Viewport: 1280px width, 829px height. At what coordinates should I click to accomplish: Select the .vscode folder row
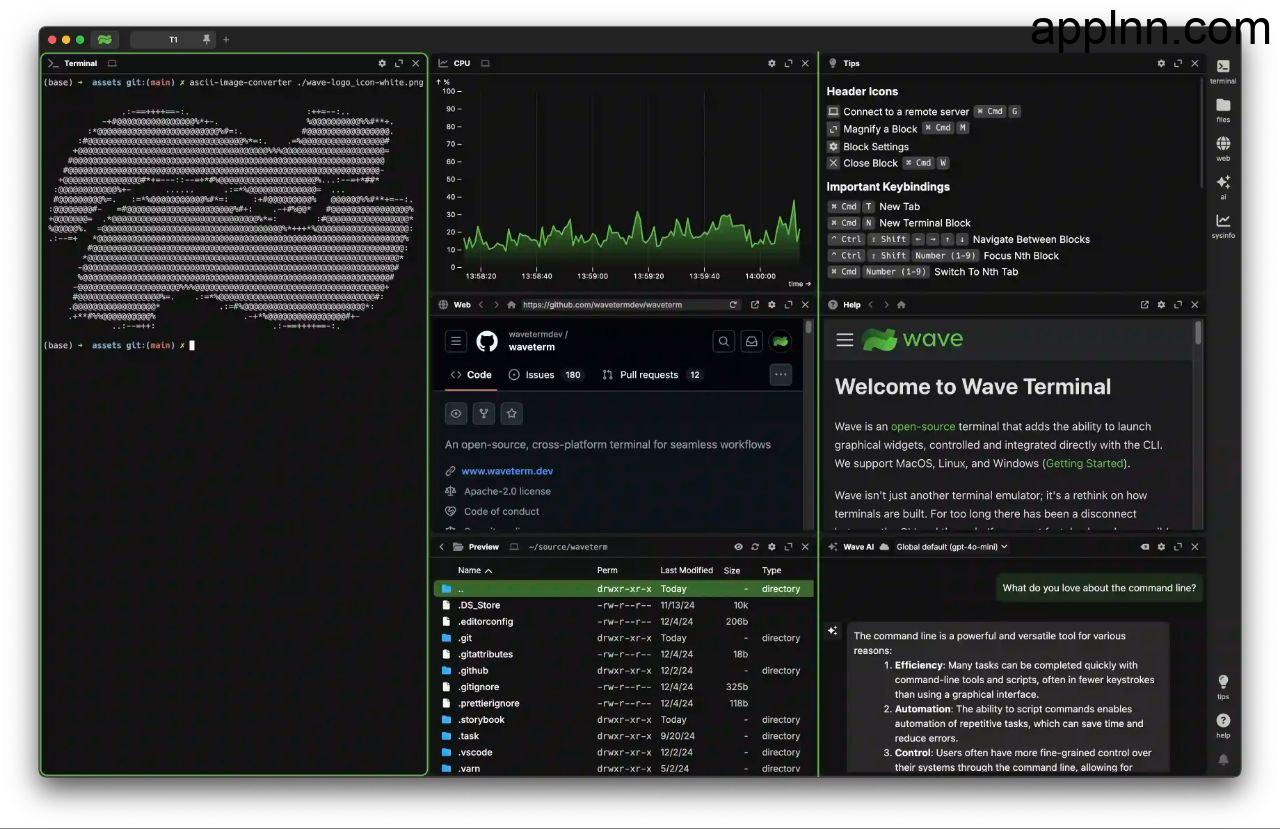624,753
